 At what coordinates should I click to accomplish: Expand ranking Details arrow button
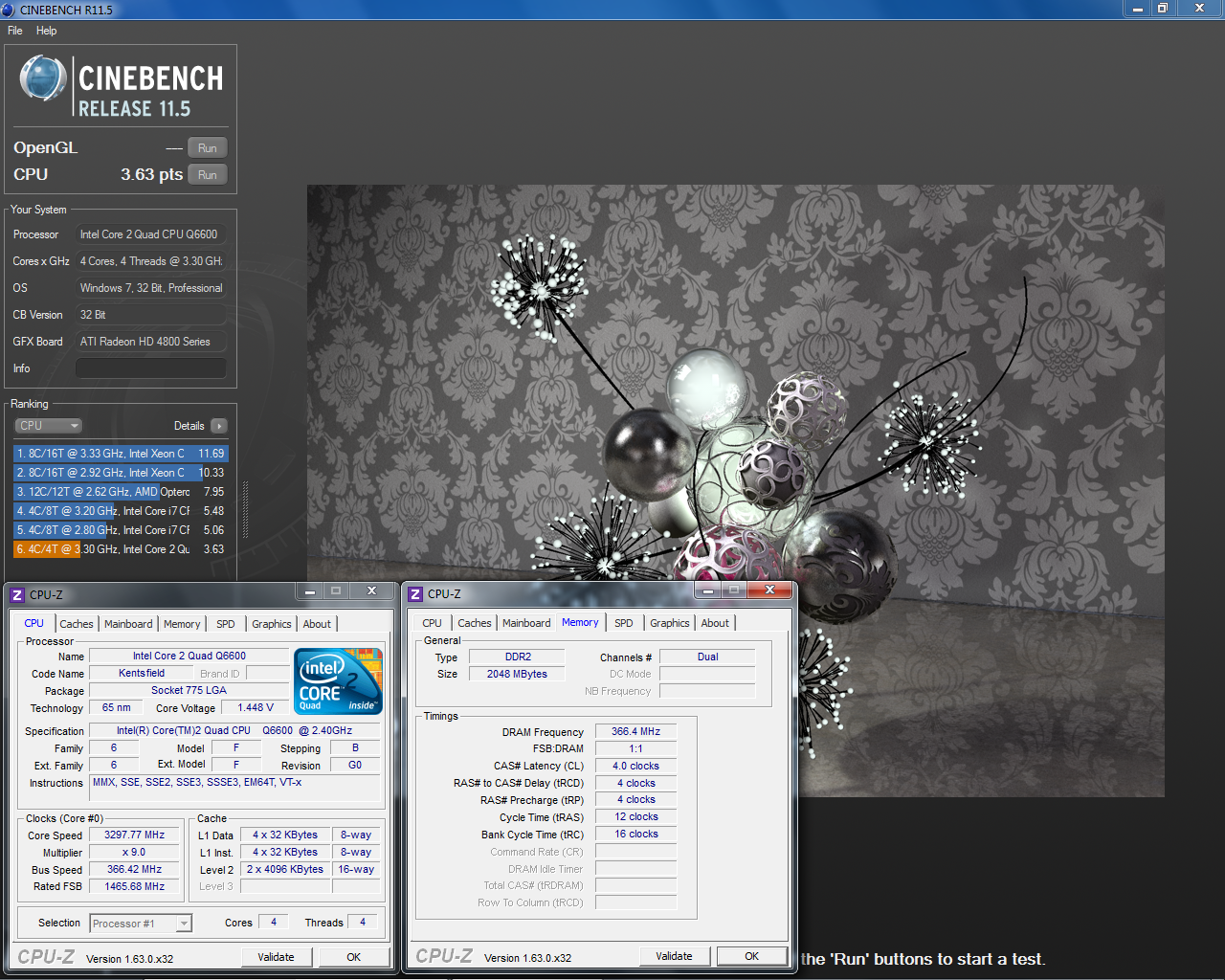point(219,426)
